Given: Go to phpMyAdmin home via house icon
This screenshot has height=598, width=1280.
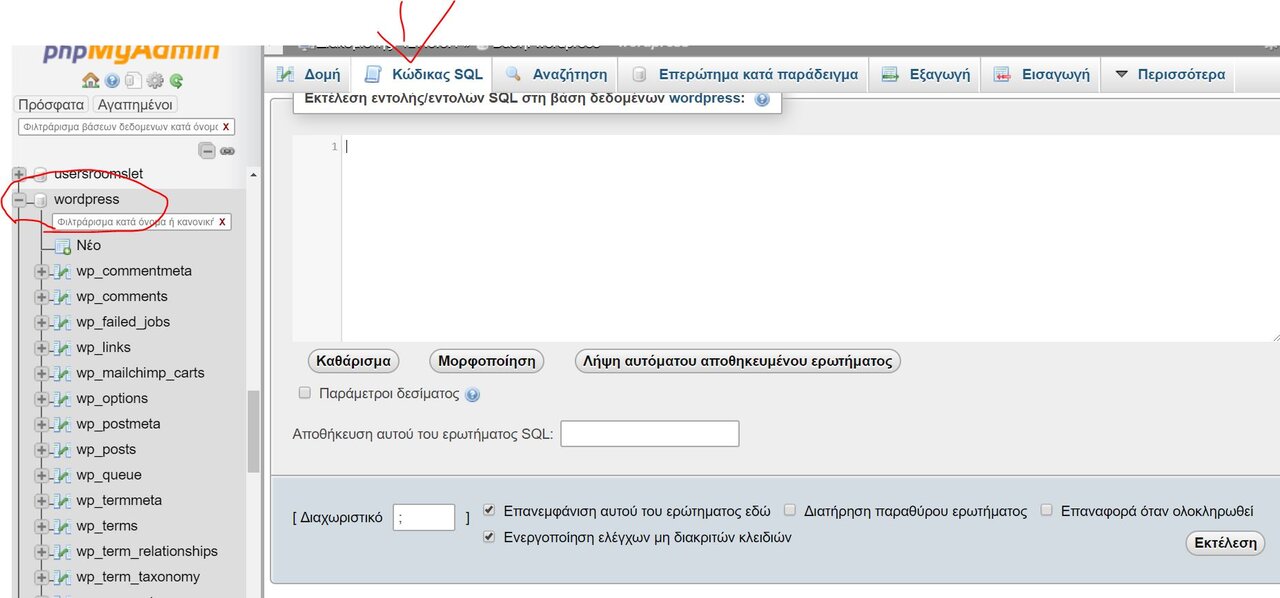Looking at the screenshot, I should click(90, 81).
